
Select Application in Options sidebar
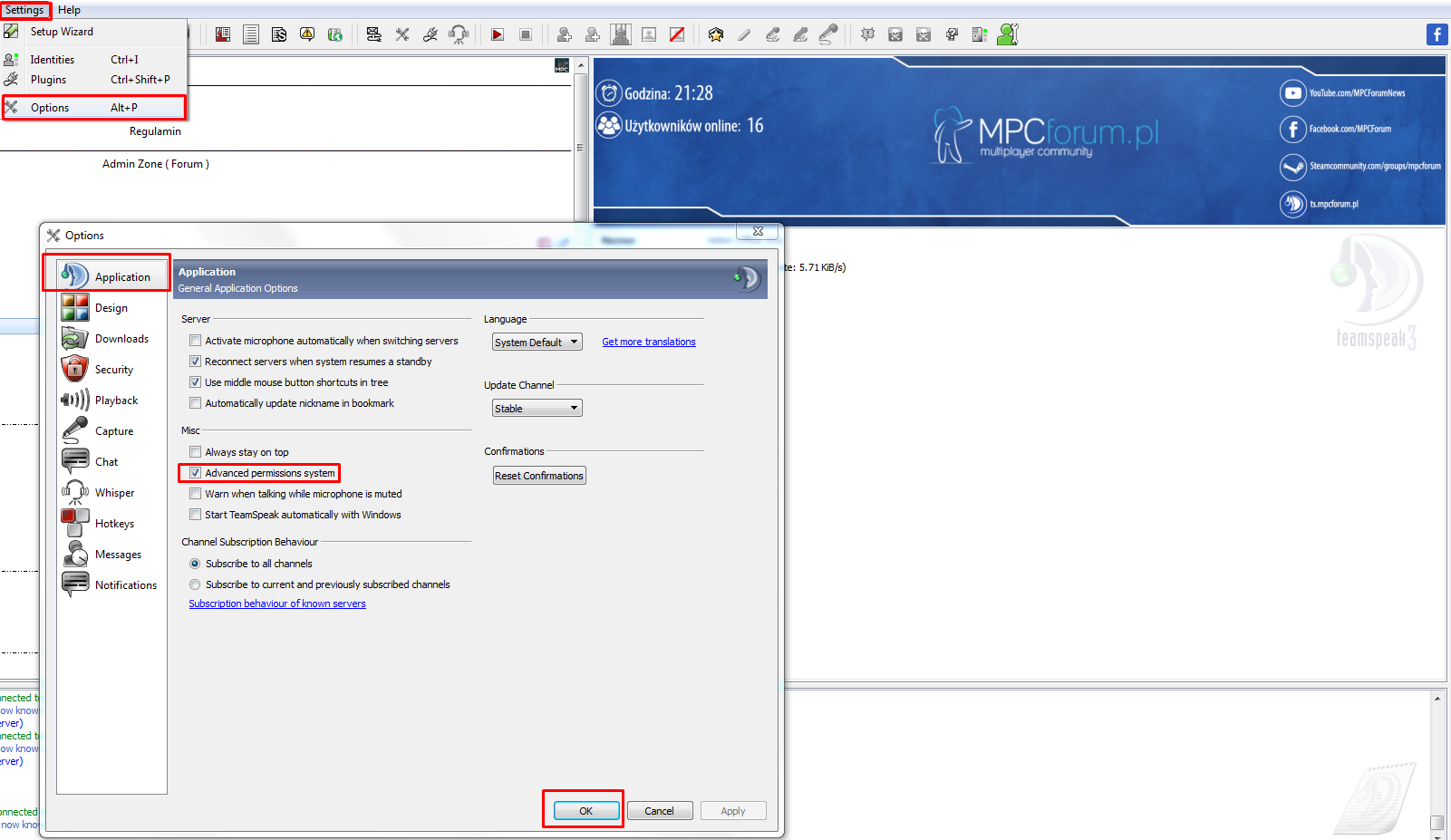(111, 276)
